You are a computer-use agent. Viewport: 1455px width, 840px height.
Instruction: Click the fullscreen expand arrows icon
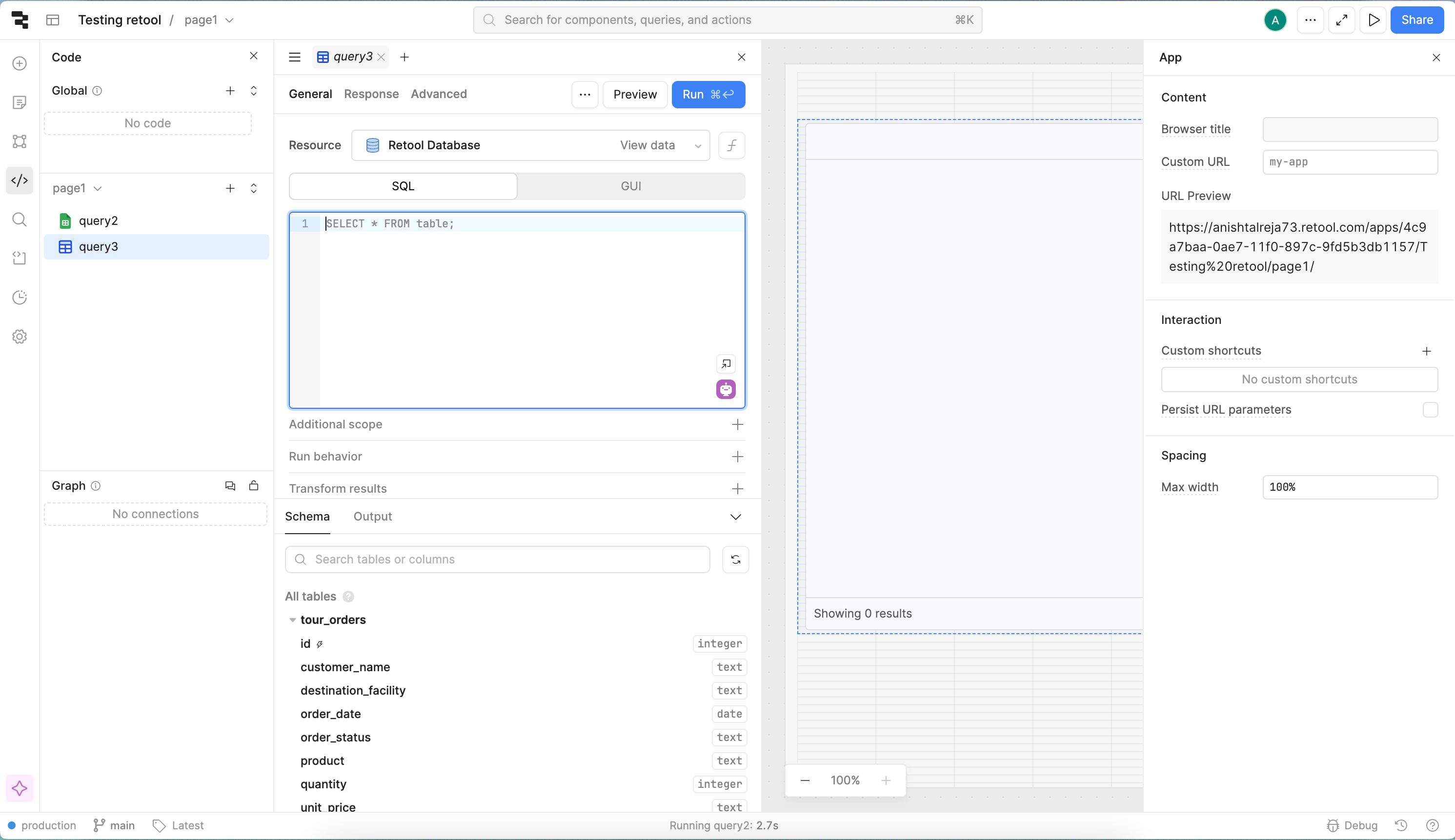(1342, 20)
